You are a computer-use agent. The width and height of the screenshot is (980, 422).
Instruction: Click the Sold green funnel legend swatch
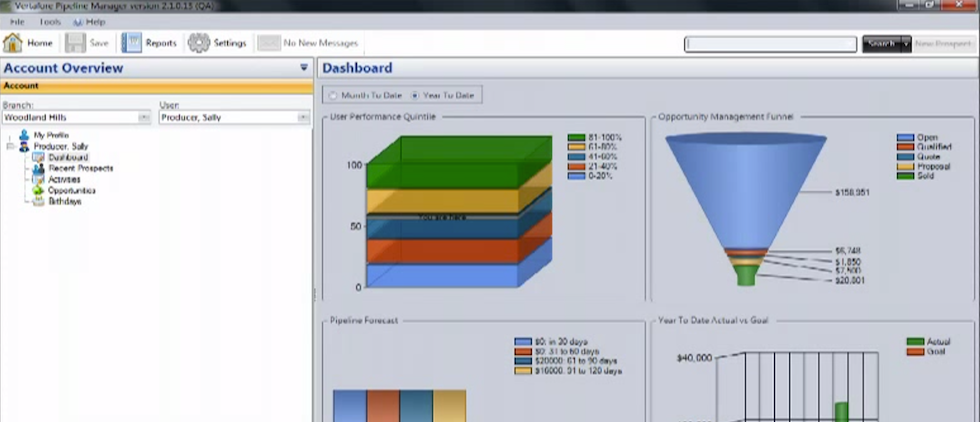905,176
